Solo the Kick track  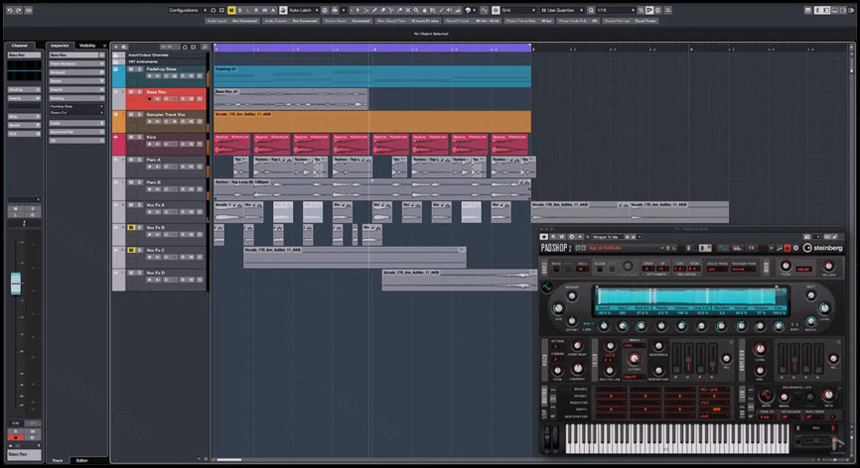pos(140,137)
